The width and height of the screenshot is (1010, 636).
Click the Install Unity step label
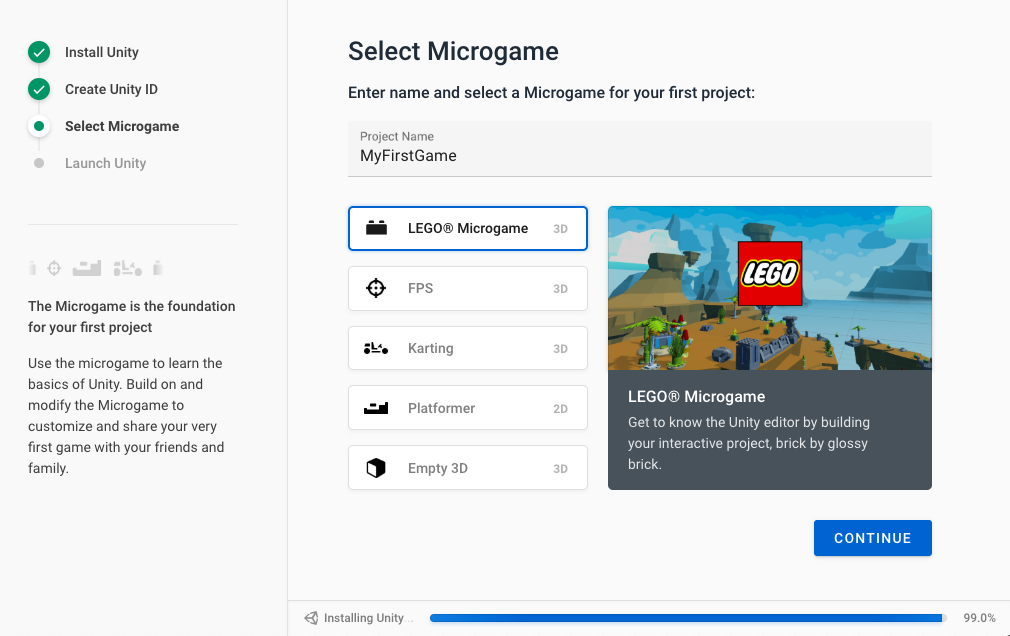[x=102, y=52]
